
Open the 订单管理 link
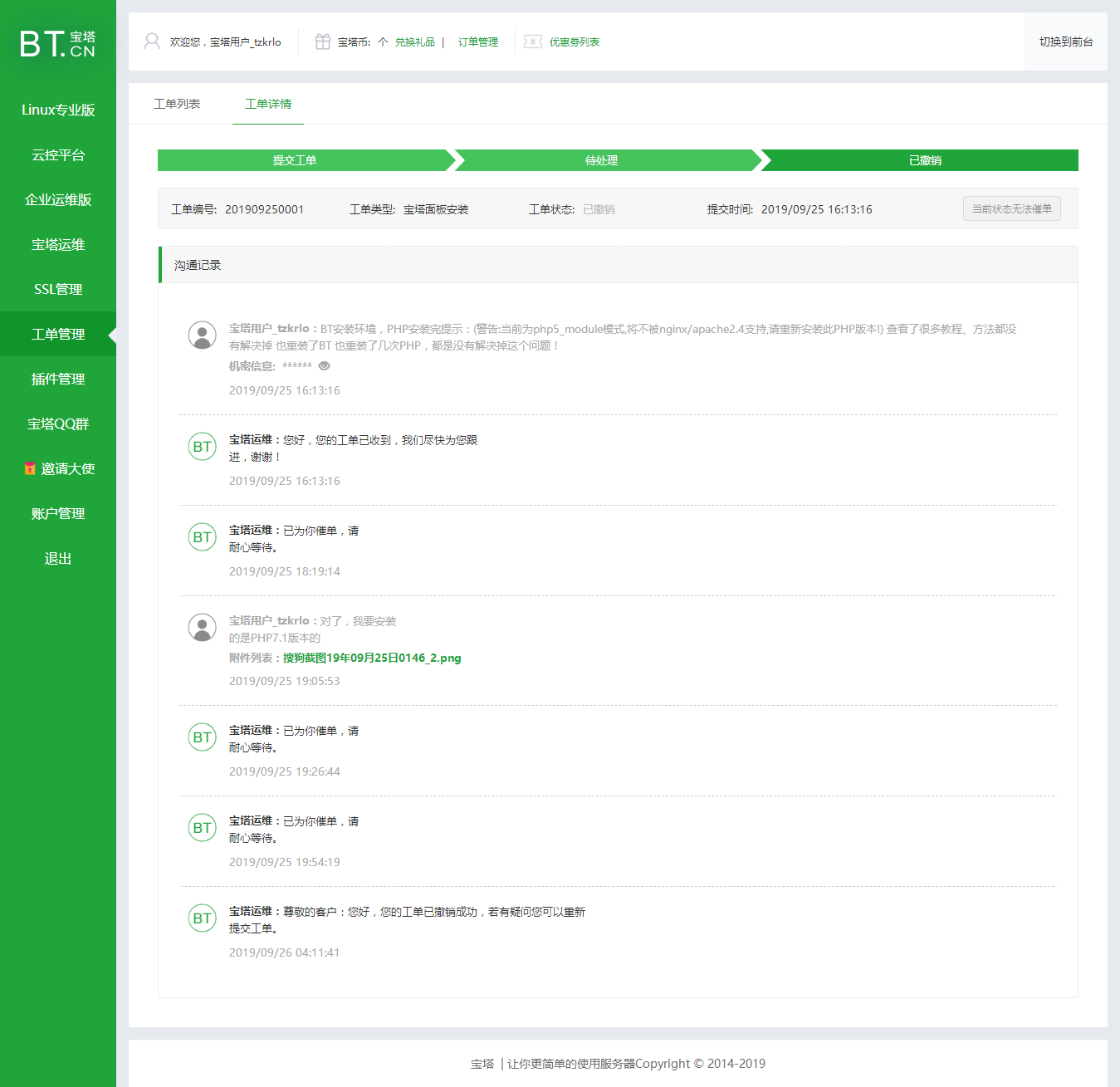pos(478,42)
